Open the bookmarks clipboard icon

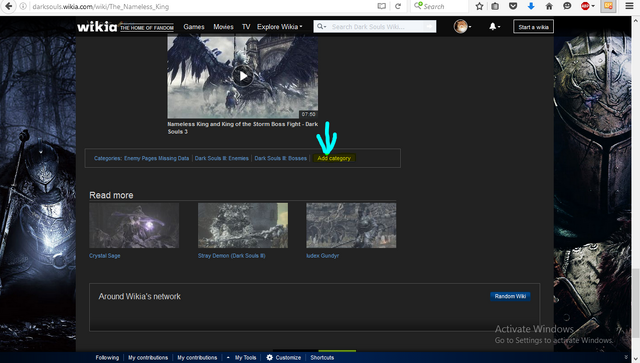[x=495, y=6]
